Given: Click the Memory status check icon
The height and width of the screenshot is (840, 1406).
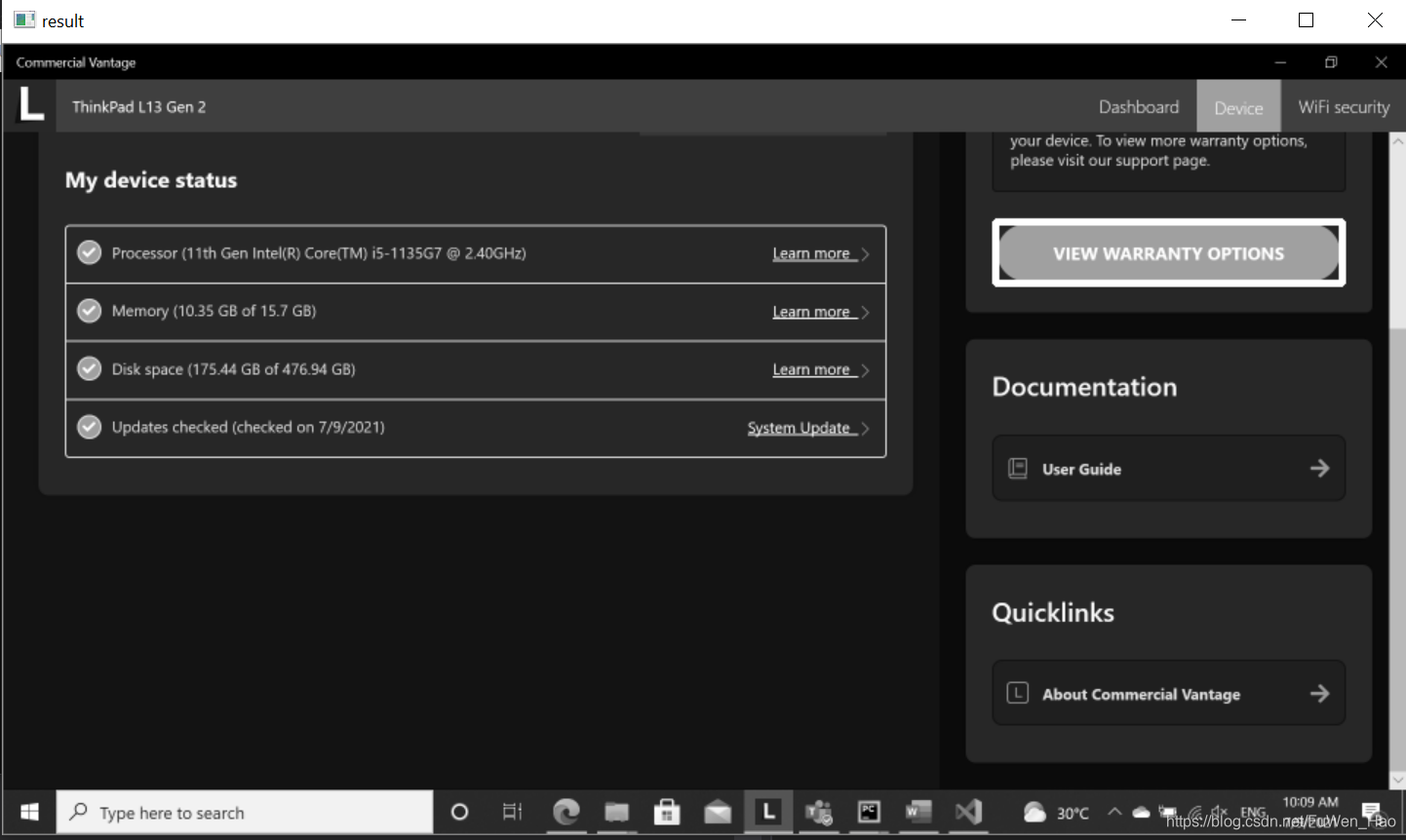Looking at the screenshot, I should (89, 311).
